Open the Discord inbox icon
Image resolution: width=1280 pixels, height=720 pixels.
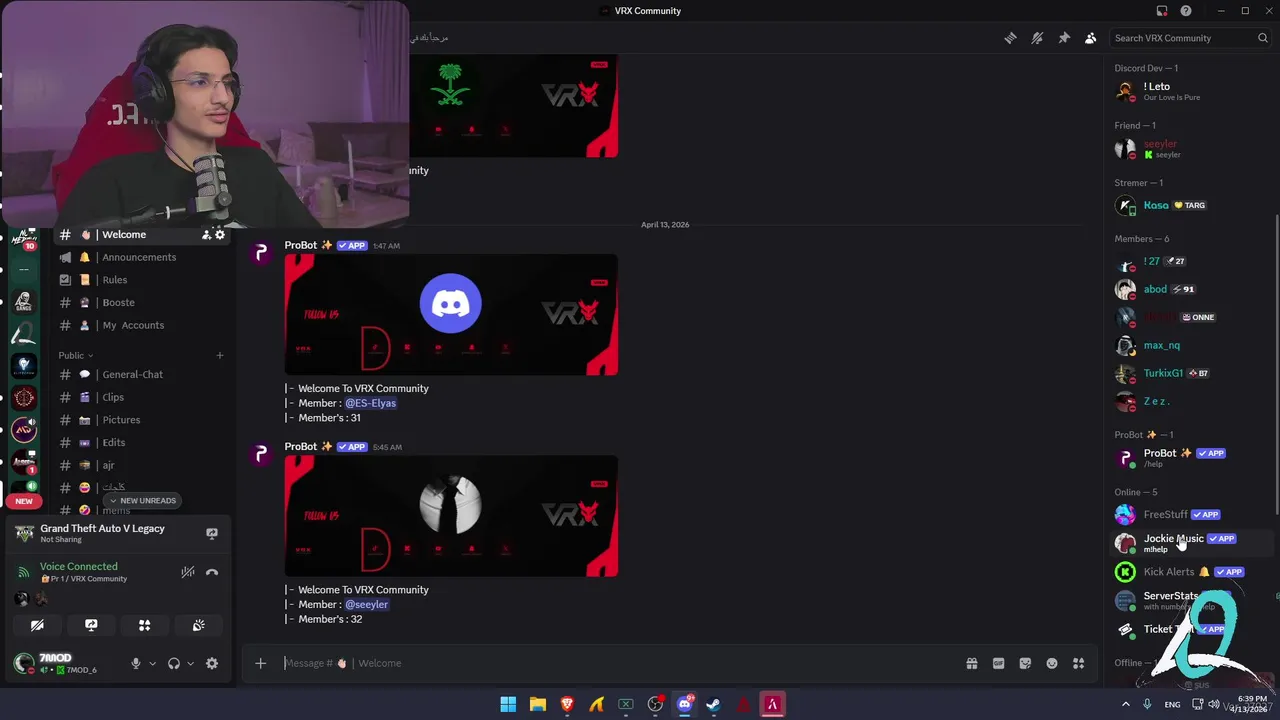click(x=1161, y=11)
